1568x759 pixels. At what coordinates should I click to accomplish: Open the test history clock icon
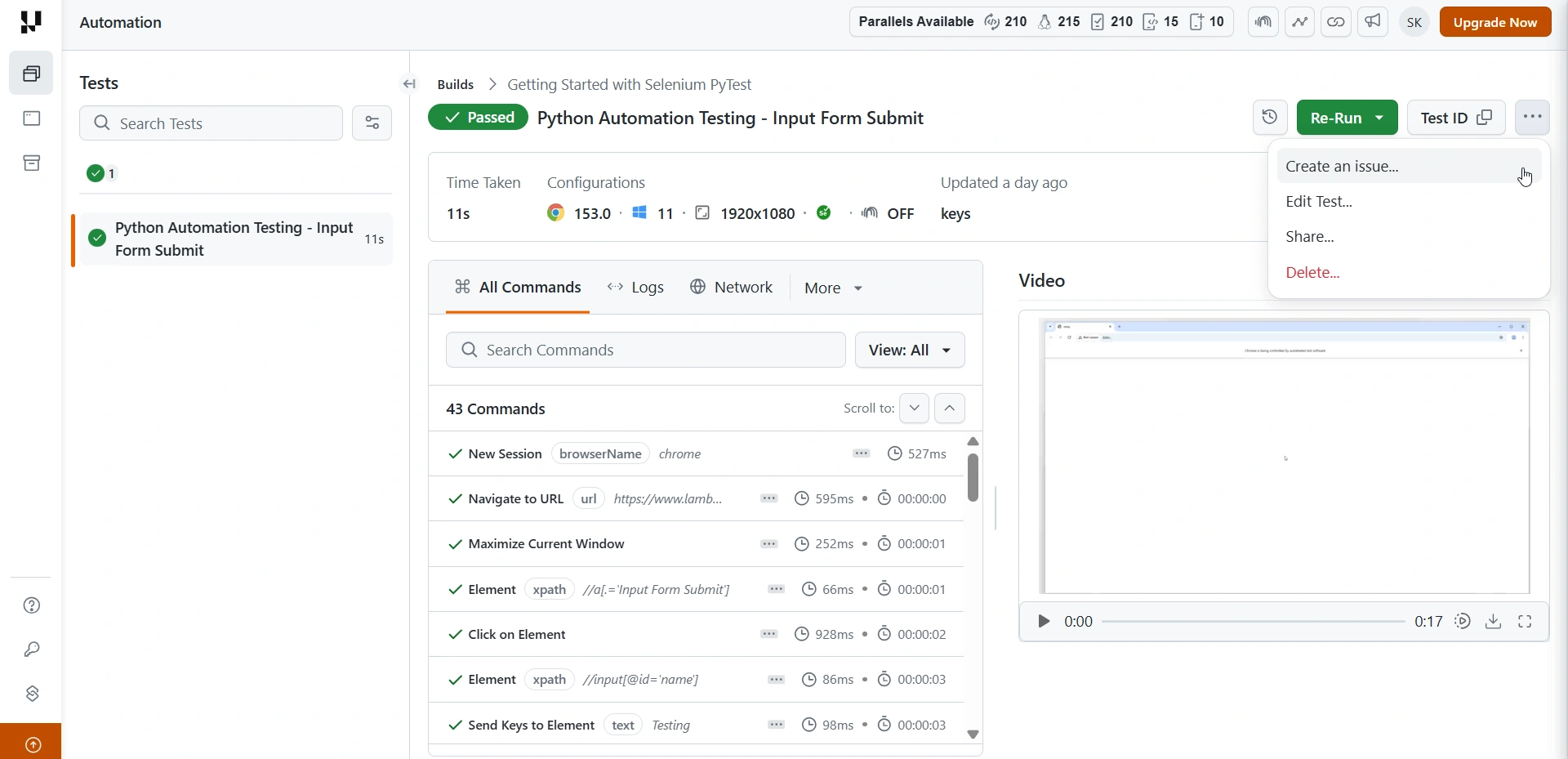click(x=1270, y=118)
